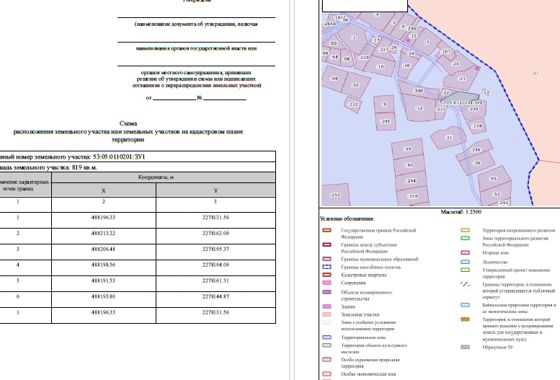Click parcel '236' on the map
Viewport: 560px width, 380px height.
coord(476,150)
